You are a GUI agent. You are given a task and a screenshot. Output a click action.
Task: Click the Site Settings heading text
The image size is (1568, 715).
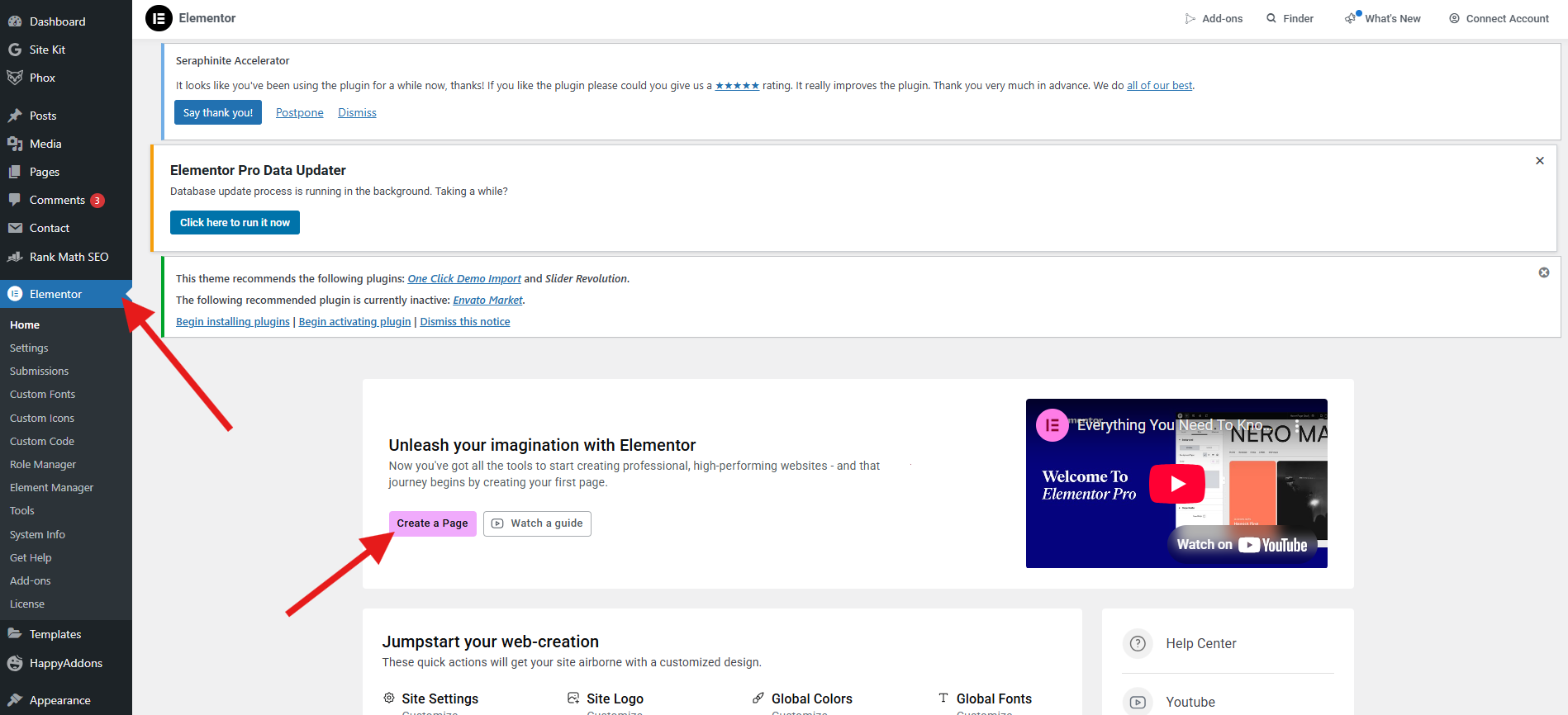coord(440,698)
